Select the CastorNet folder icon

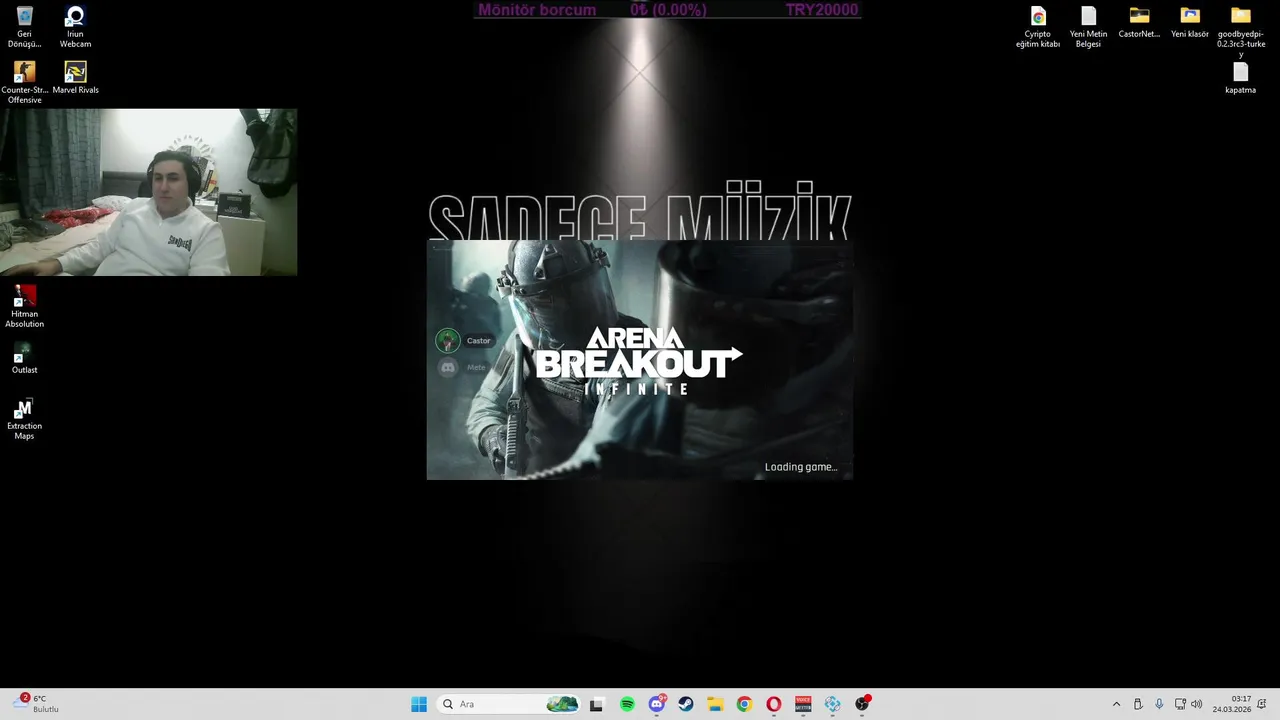pos(1139,23)
